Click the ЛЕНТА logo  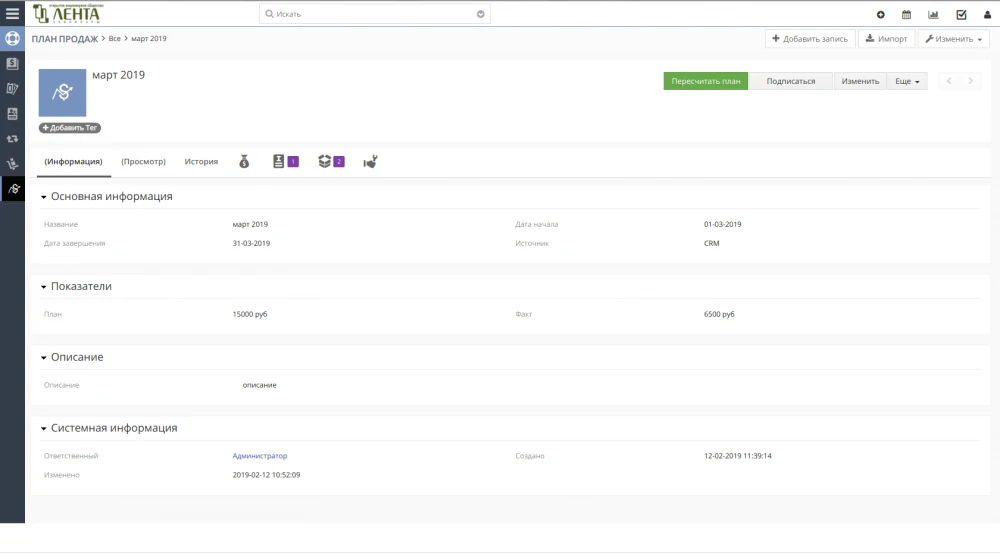[68, 13]
